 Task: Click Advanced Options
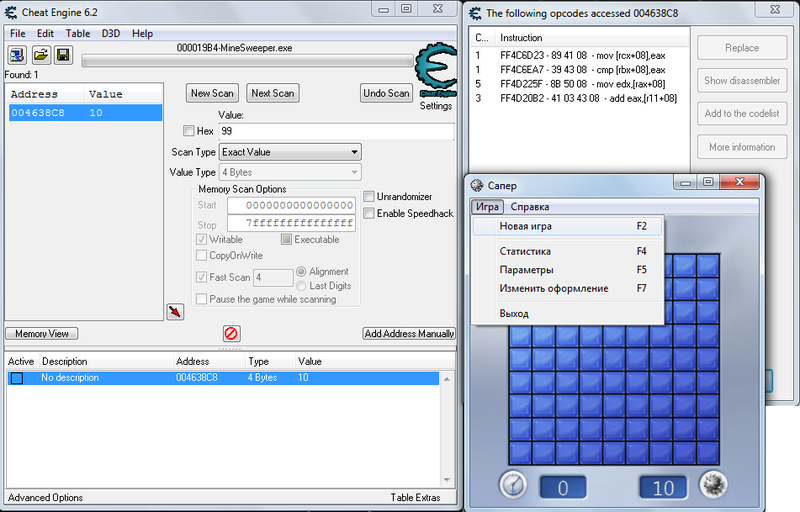coord(45,497)
